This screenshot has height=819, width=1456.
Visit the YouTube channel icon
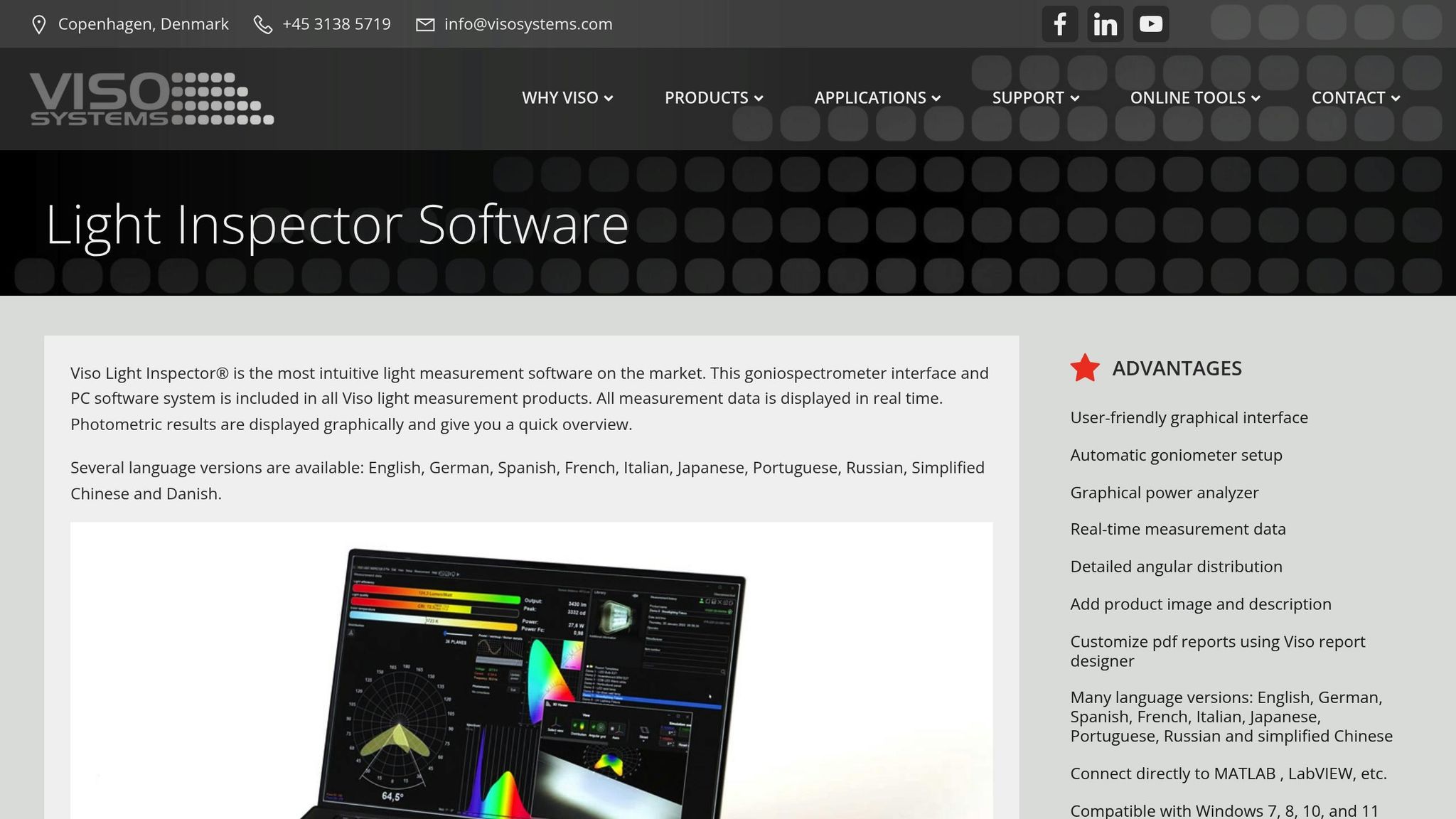point(1150,23)
